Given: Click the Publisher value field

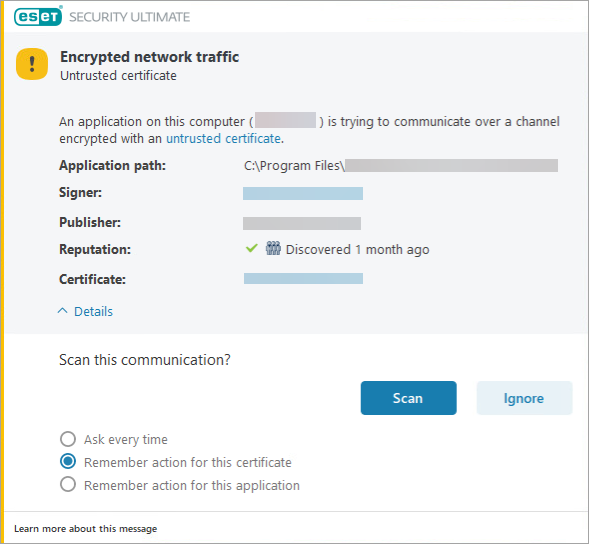Looking at the screenshot, I should pos(302,223).
